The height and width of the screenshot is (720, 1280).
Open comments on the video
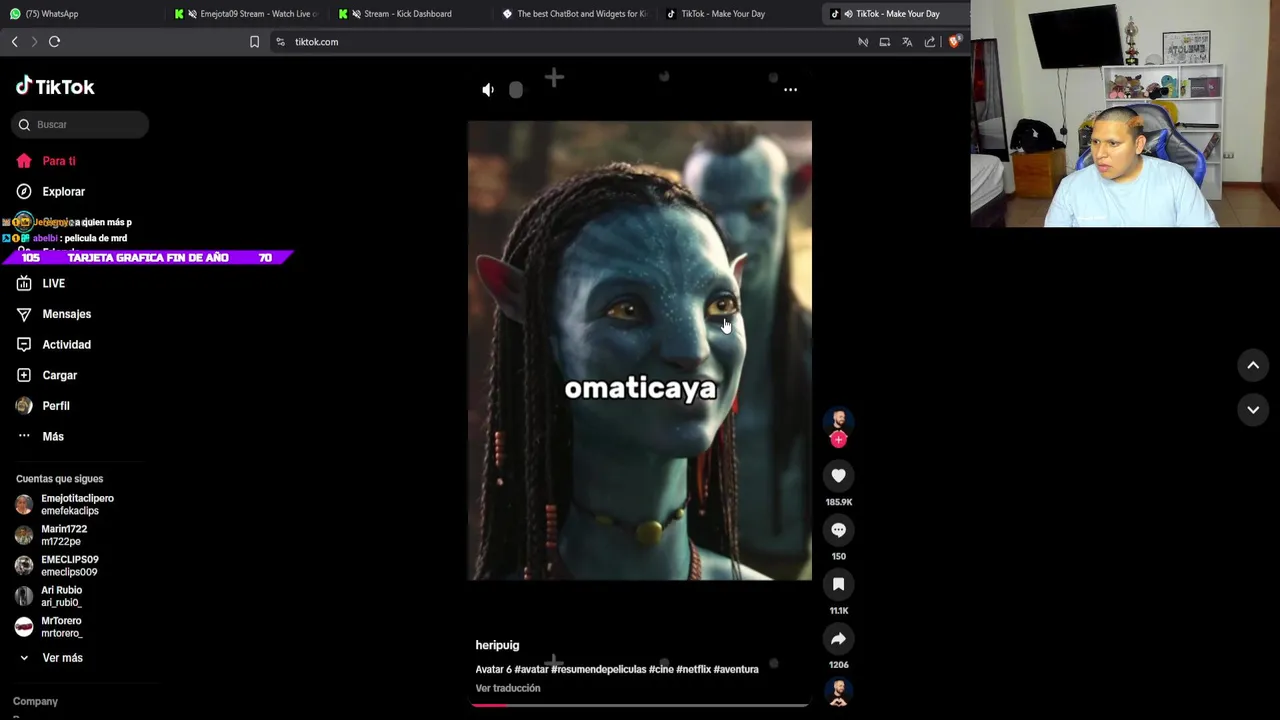[x=838, y=530]
